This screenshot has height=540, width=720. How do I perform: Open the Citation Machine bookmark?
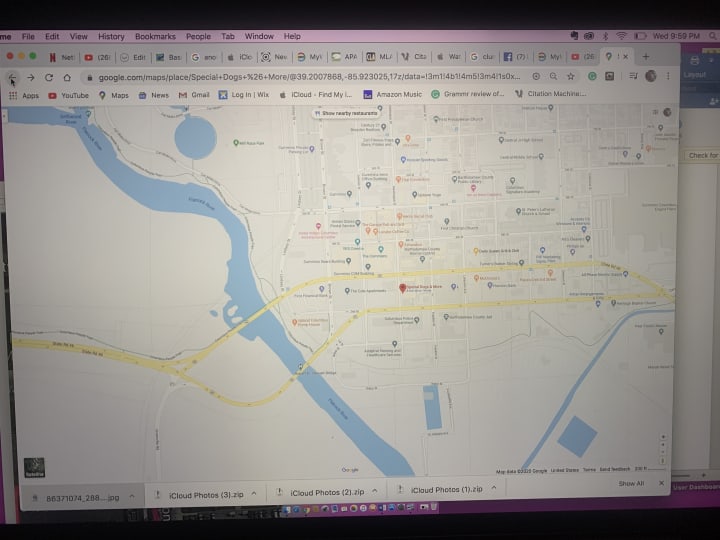click(551, 93)
